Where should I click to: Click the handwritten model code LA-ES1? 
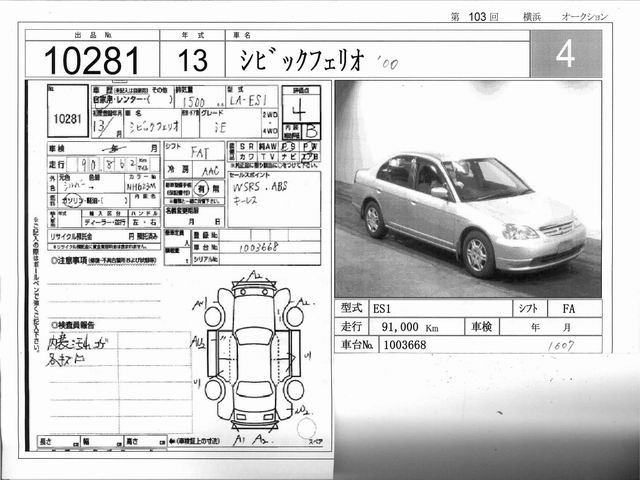(248, 100)
